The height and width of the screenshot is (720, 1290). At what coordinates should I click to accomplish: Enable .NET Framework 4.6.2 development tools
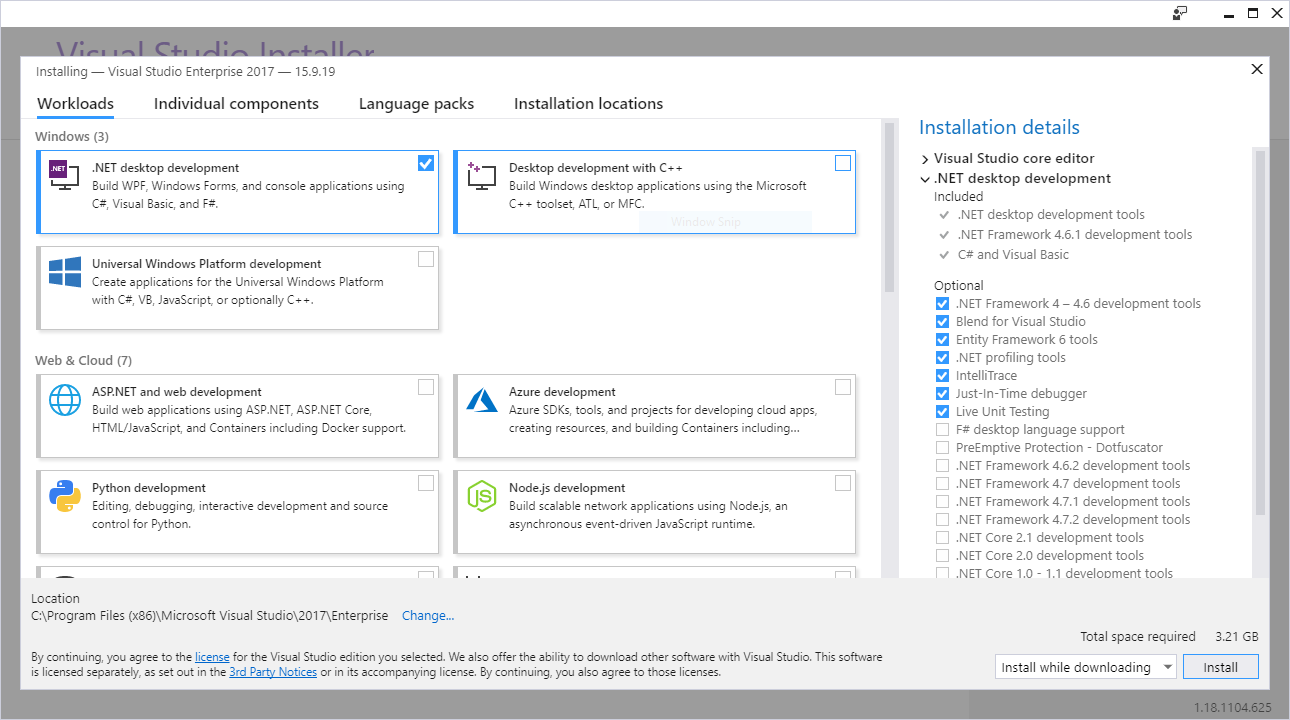point(942,466)
